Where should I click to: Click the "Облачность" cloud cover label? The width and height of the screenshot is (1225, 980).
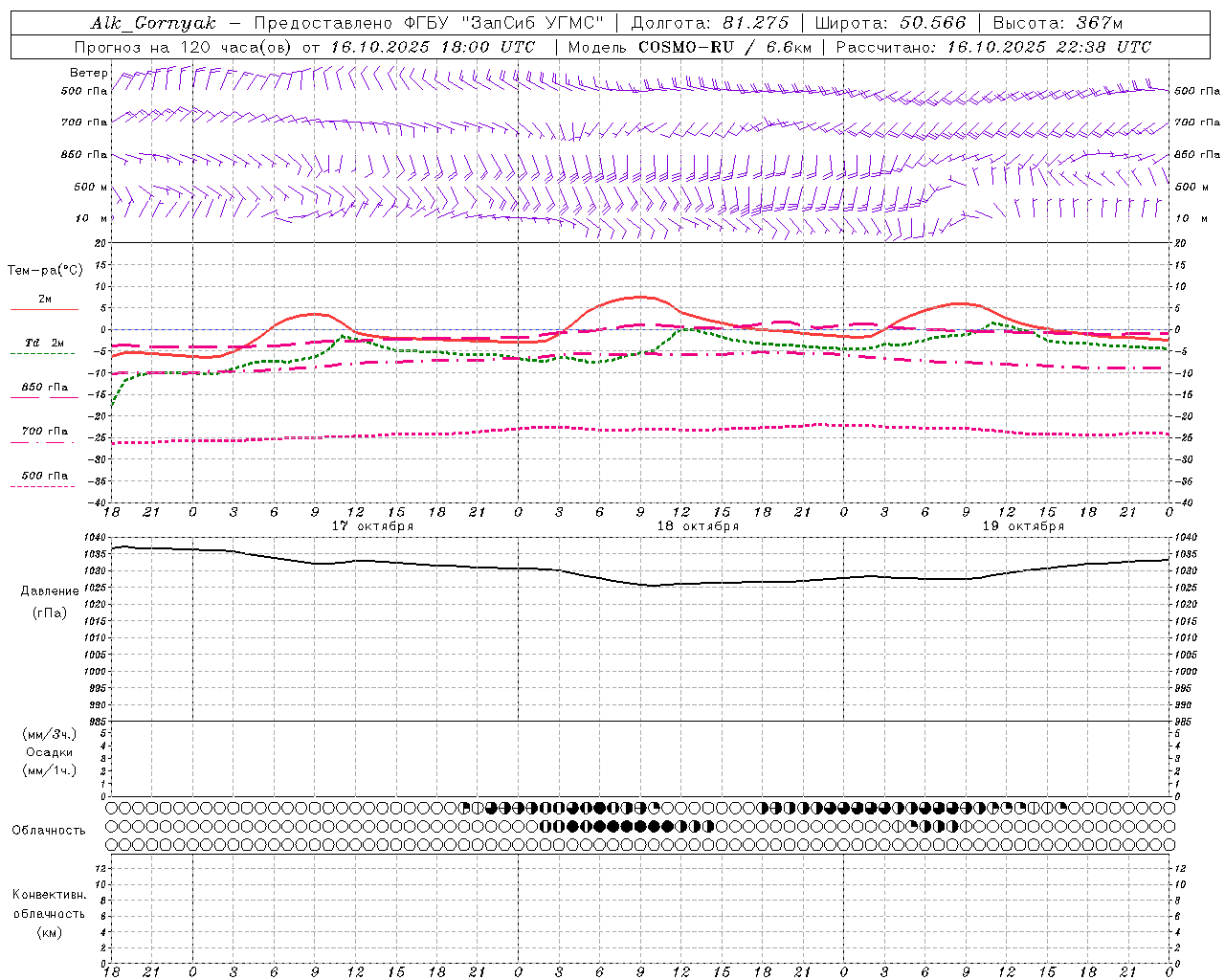click(x=49, y=831)
